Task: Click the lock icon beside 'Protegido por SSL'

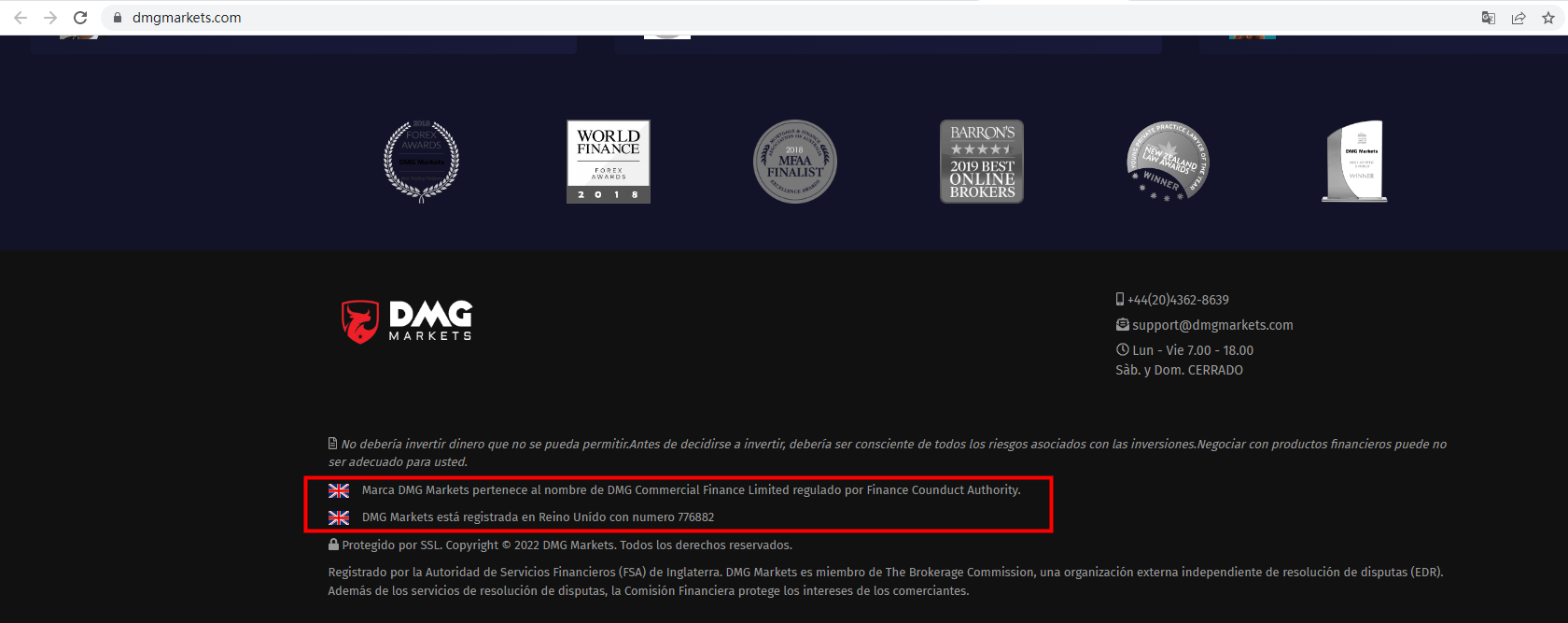Action: [x=333, y=544]
